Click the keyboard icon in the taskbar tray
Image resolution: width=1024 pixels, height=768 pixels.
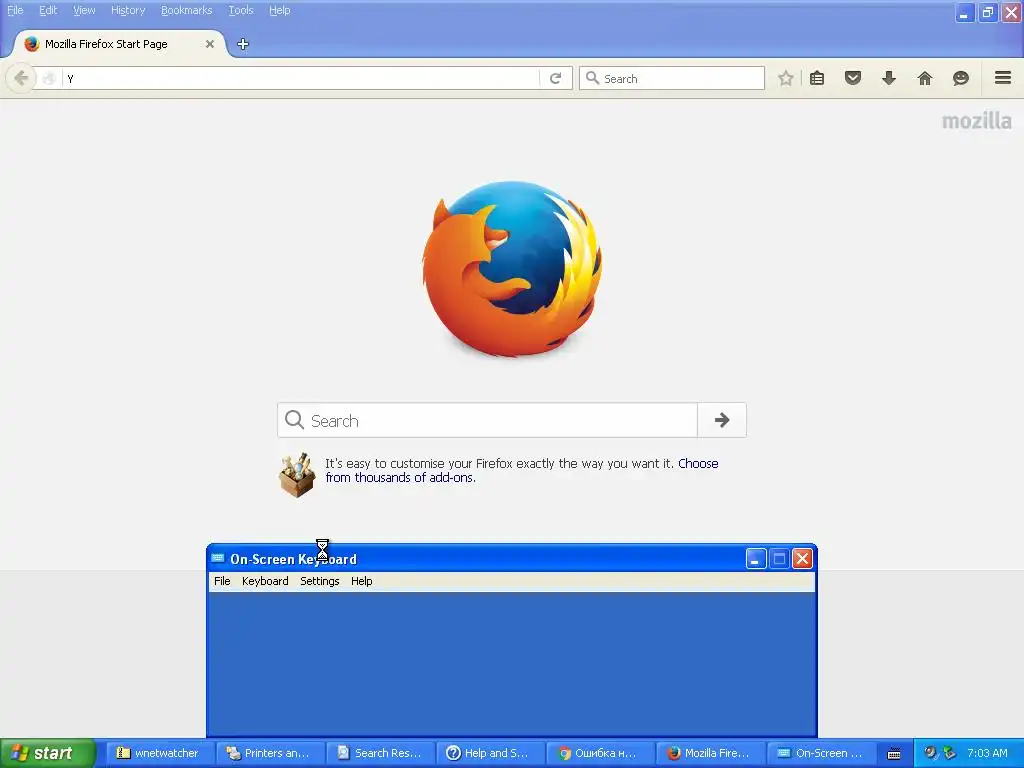(894, 754)
